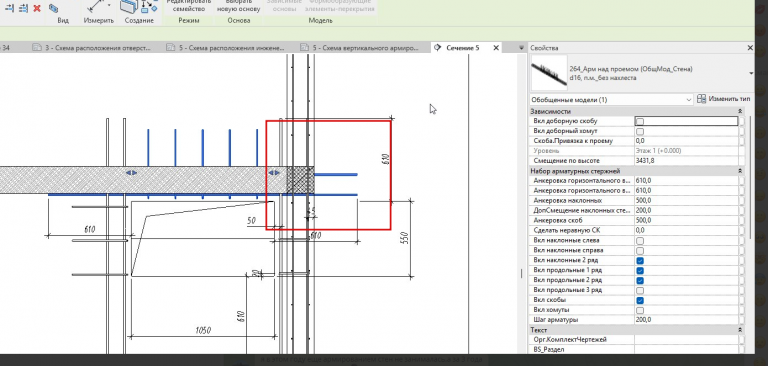Select the Измерить measure tool
The image size is (768, 366).
coord(97,6)
